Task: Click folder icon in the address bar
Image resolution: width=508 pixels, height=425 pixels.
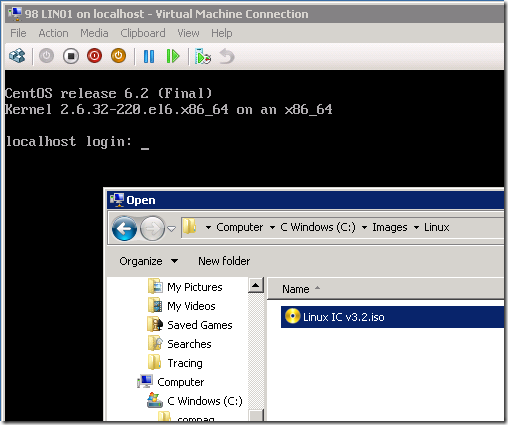Action: (x=189, y=227)
